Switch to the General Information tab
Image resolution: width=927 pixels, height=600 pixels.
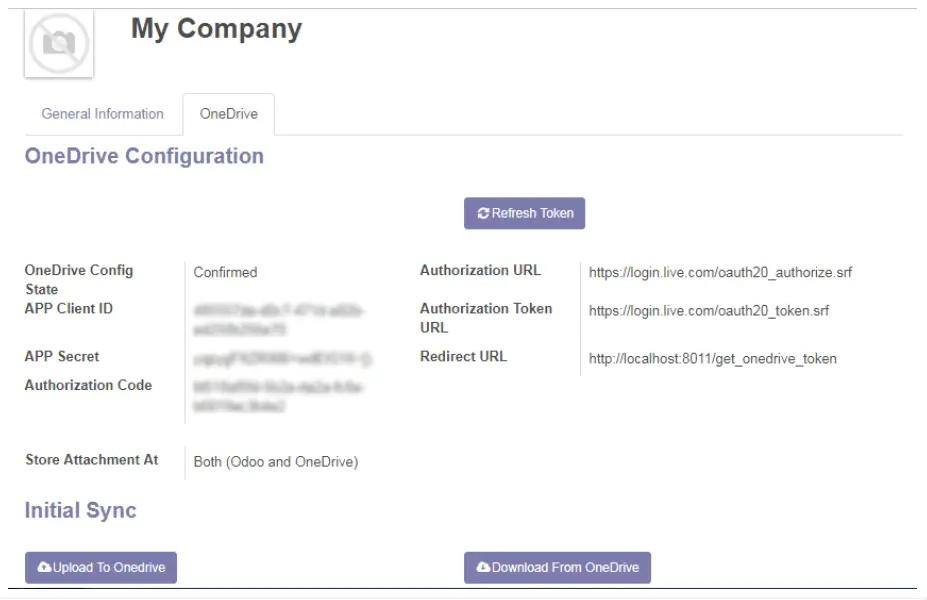tap(100, 114)
